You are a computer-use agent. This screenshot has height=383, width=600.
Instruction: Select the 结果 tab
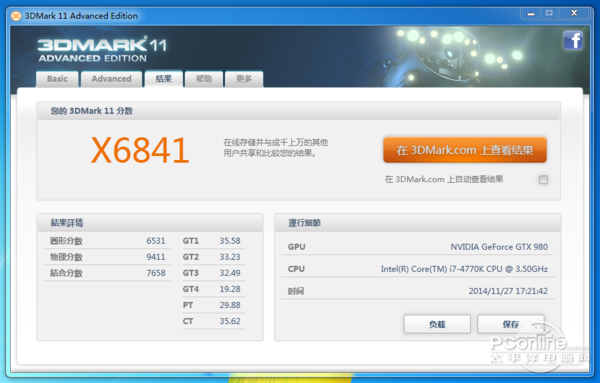(163, 79)
